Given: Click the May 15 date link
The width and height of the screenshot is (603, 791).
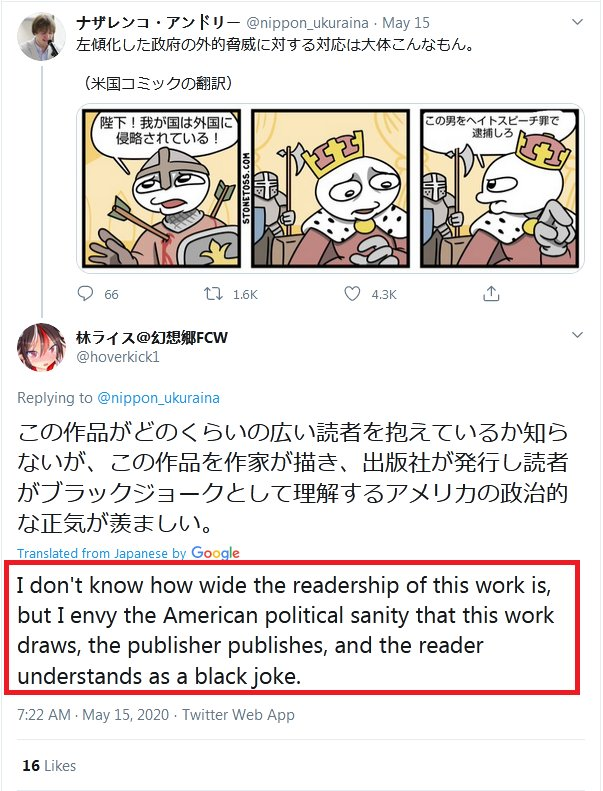Looking at the screenshot, I should [406, 23].
